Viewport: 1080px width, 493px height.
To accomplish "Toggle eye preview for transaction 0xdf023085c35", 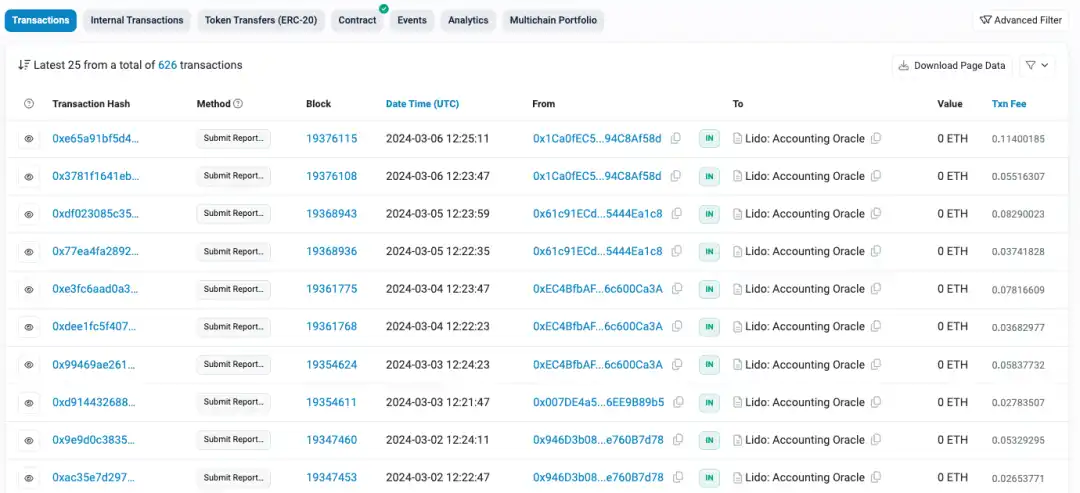I will 28,214.
